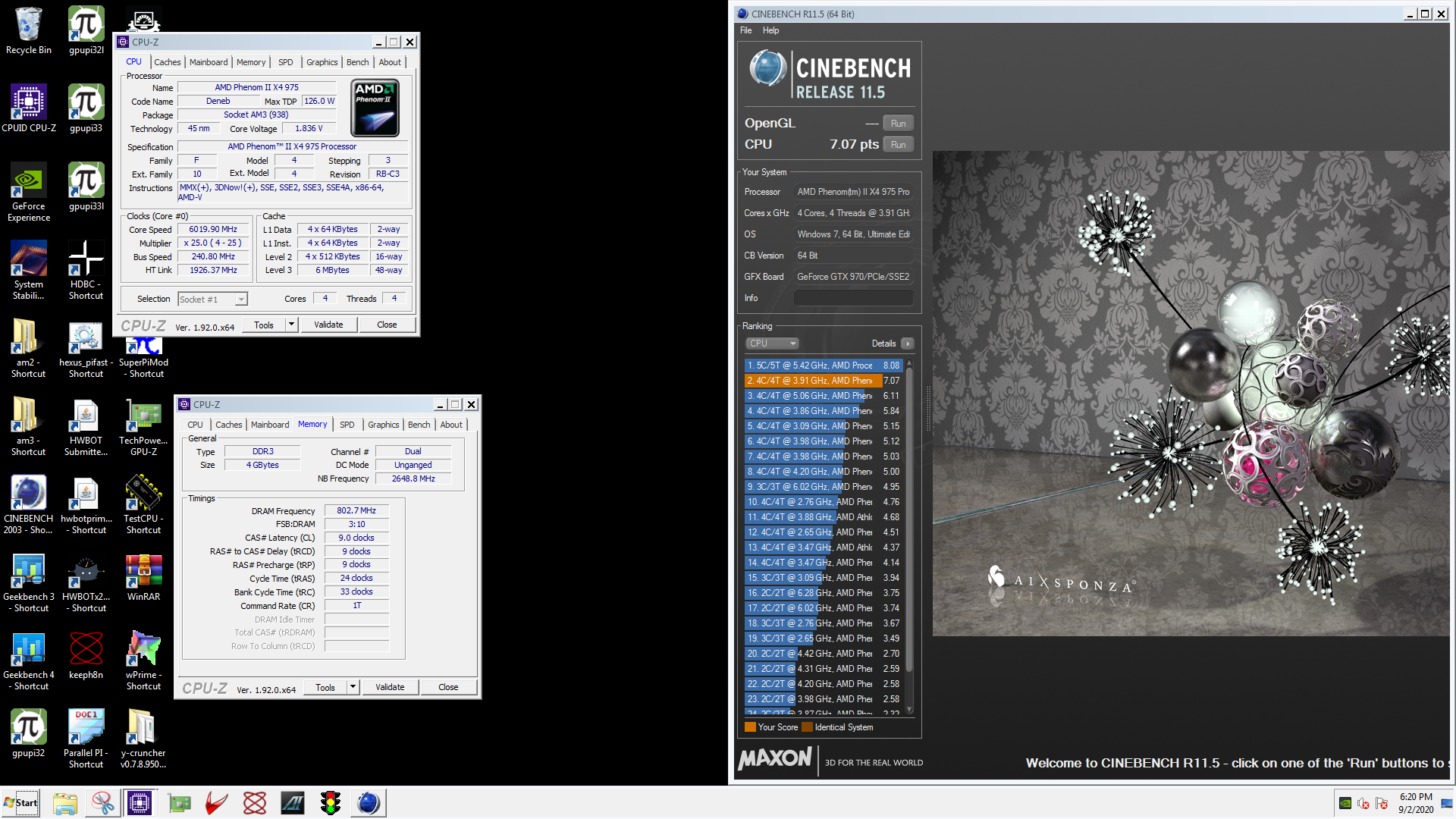Image resolution: width=1456 pixels, height=819 pixels.
Task: Open SuperPiMod shortcut icon
Action: [x=143, y=356]
